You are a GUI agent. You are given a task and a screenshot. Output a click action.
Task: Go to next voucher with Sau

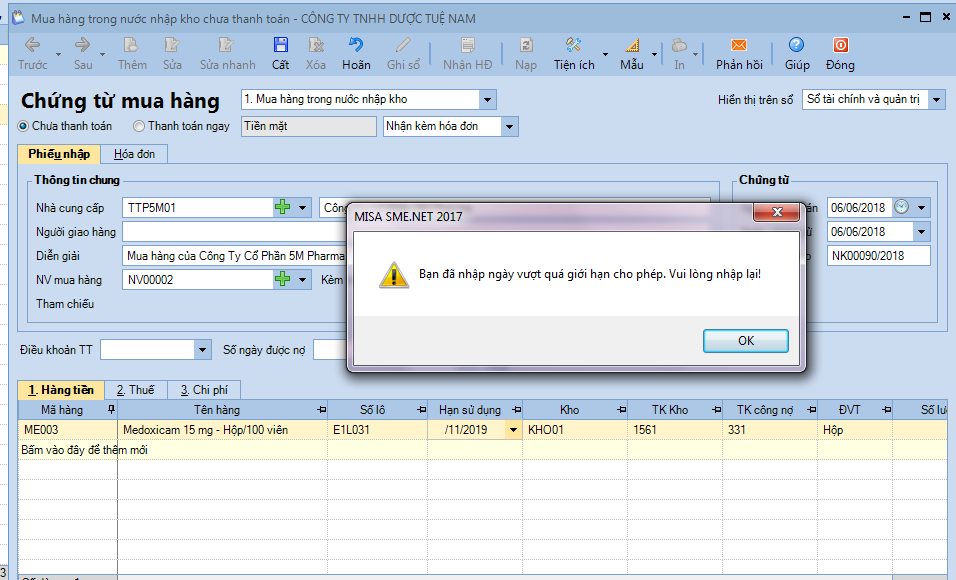point(82,45)
